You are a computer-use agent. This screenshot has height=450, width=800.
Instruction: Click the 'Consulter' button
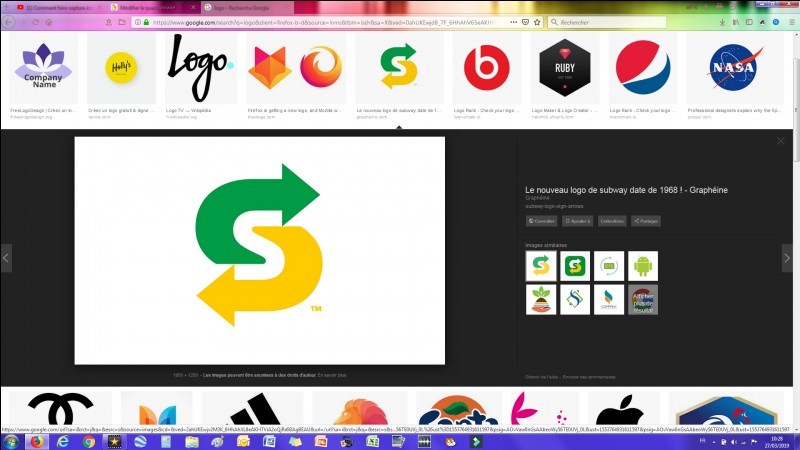click(541, 221)
